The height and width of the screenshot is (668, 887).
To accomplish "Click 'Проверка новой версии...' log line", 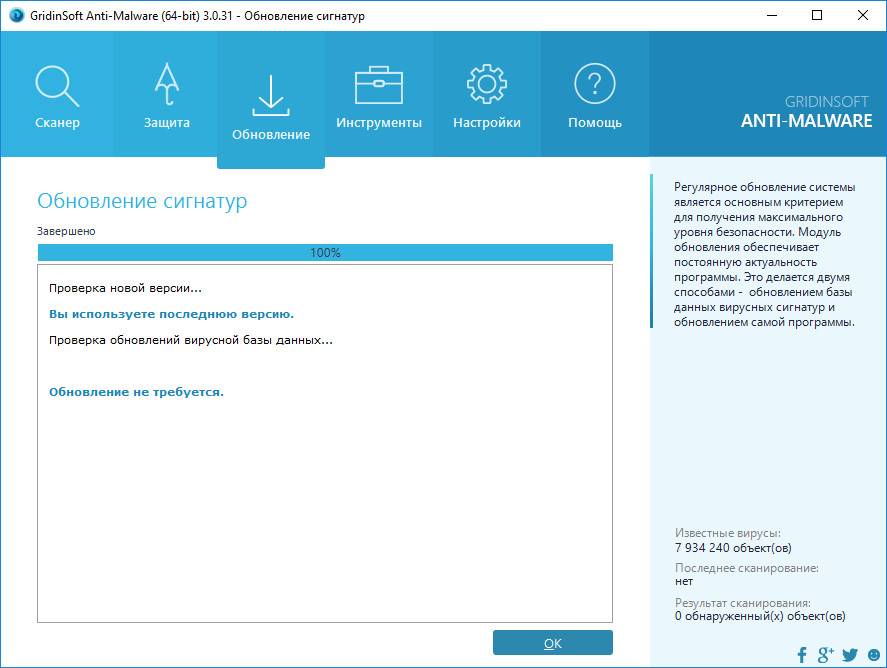I will [125, 288].
